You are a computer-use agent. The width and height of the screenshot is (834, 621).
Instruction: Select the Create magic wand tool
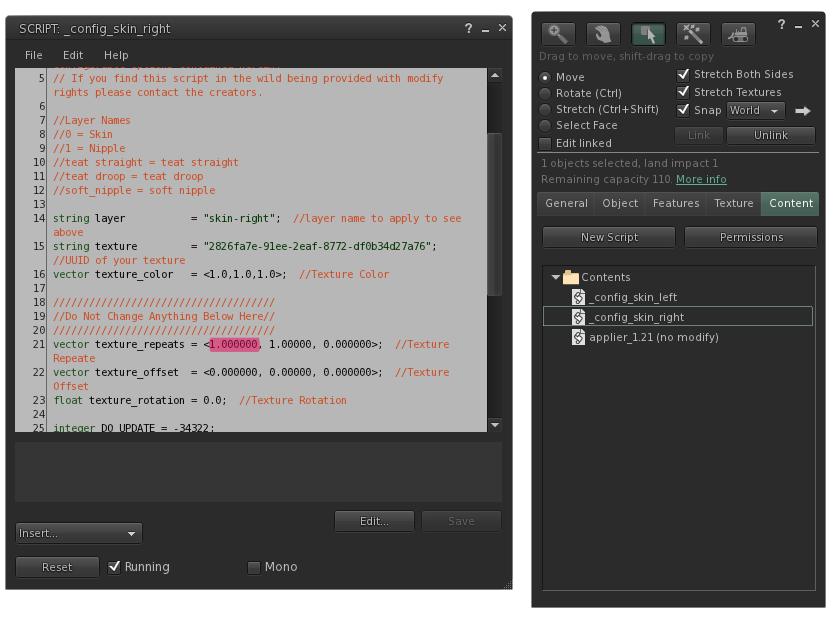click(693, 34)
